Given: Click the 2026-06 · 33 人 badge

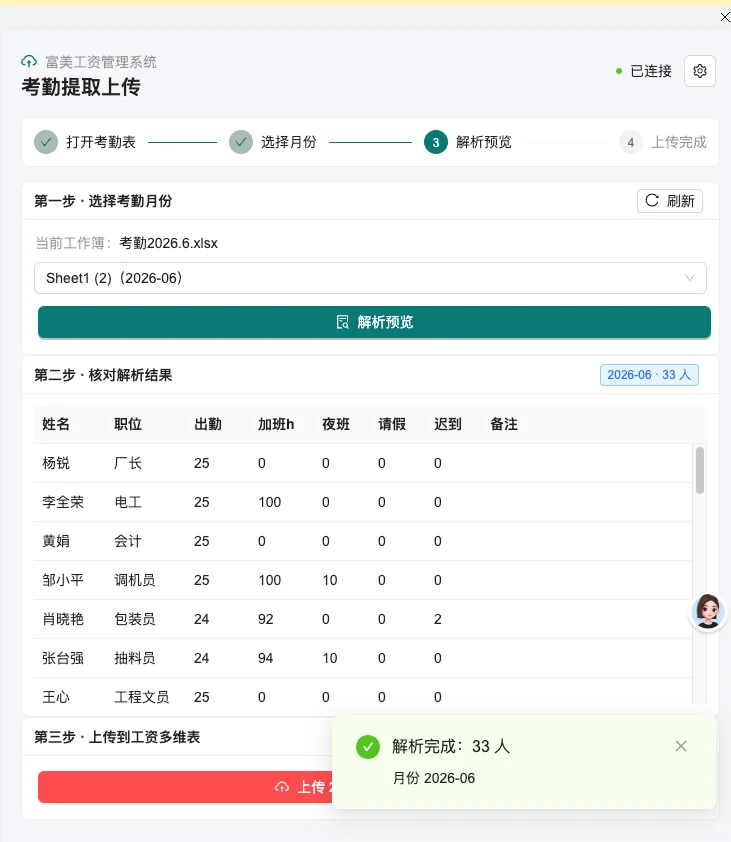Looking at the screenshot, I should (x=649, y=375).
